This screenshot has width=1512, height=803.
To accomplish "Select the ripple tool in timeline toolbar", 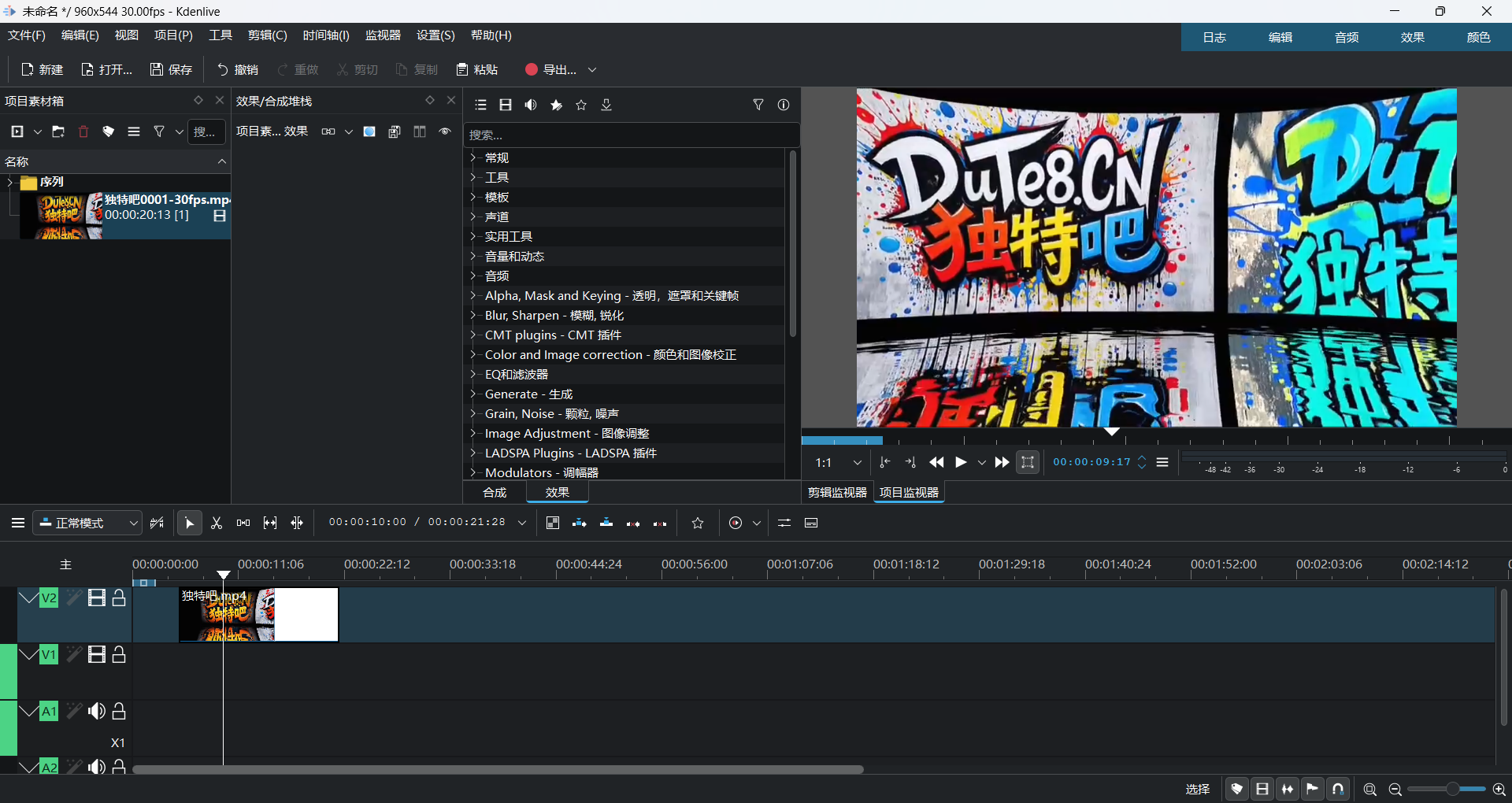I will point(297,523).
